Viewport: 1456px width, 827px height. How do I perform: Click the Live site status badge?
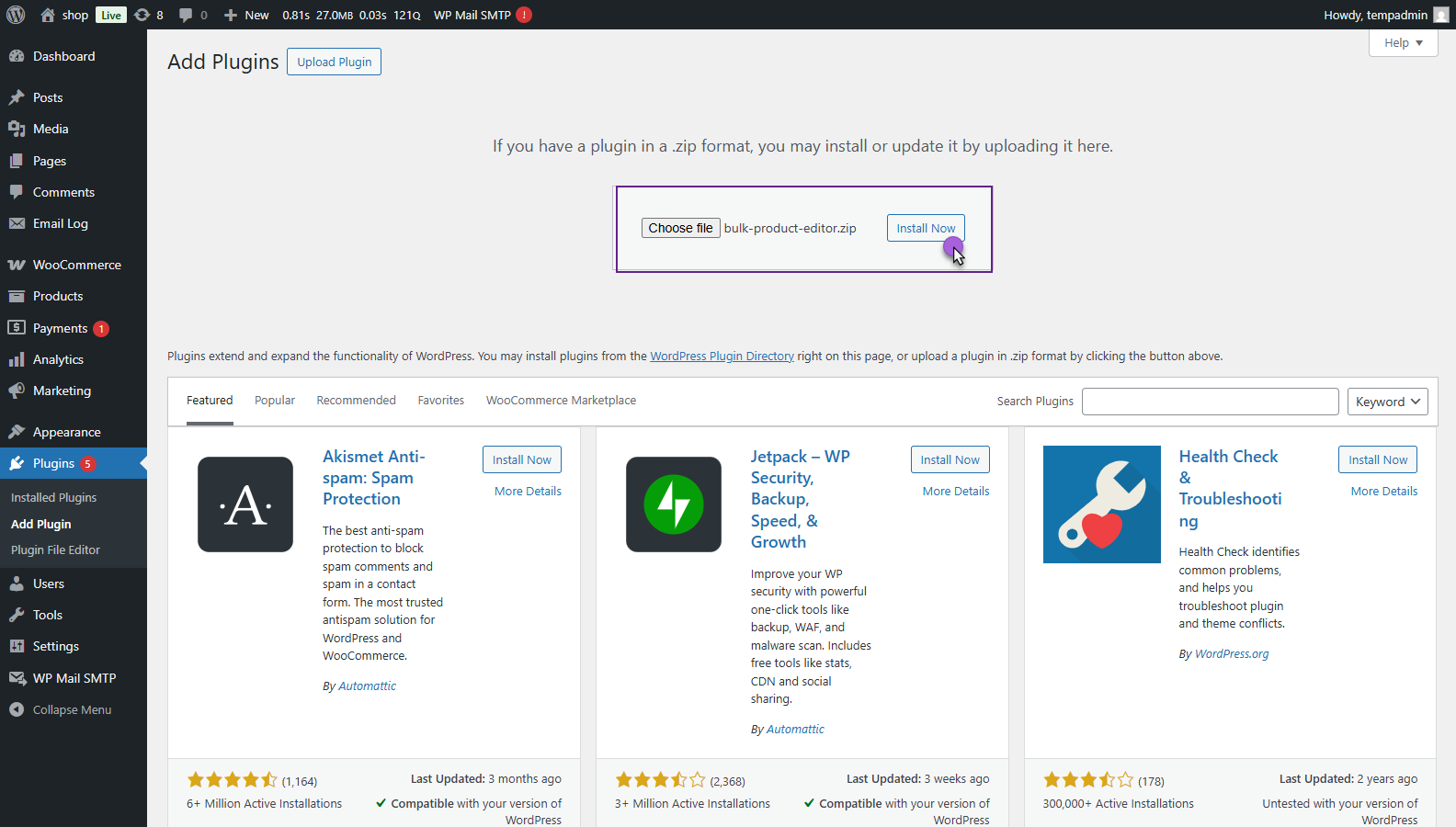pos(111,15)
